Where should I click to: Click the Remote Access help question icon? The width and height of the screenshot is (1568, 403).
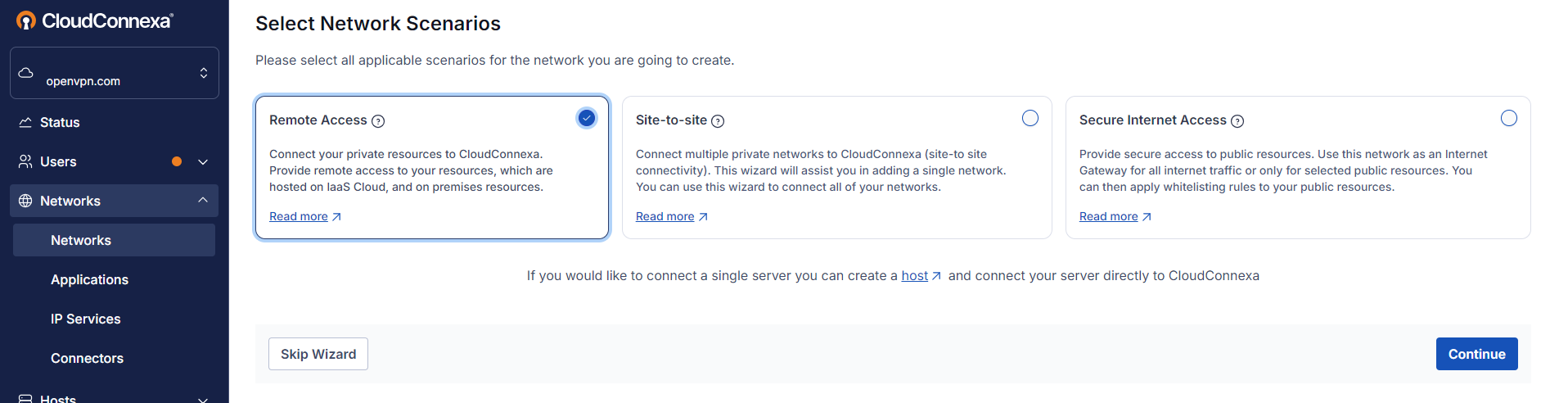[x=378, y=121]
